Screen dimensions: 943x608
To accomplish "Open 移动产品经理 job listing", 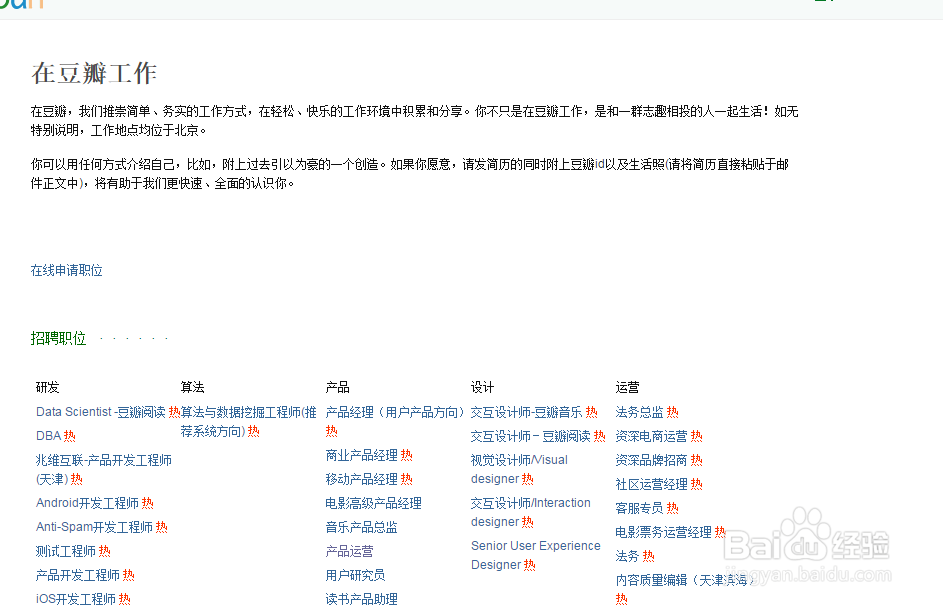I will tap(361, 479).
